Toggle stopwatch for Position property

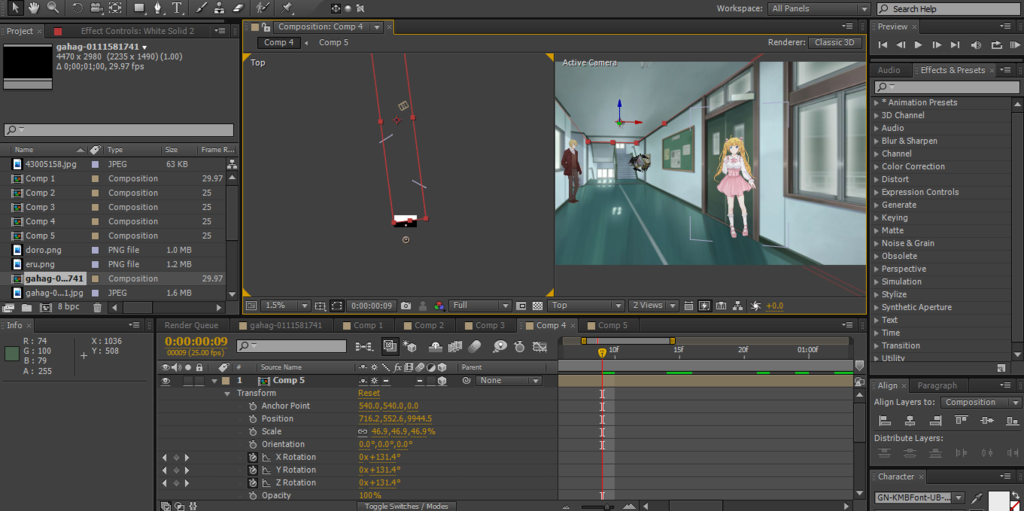click(x=252, y=419)
